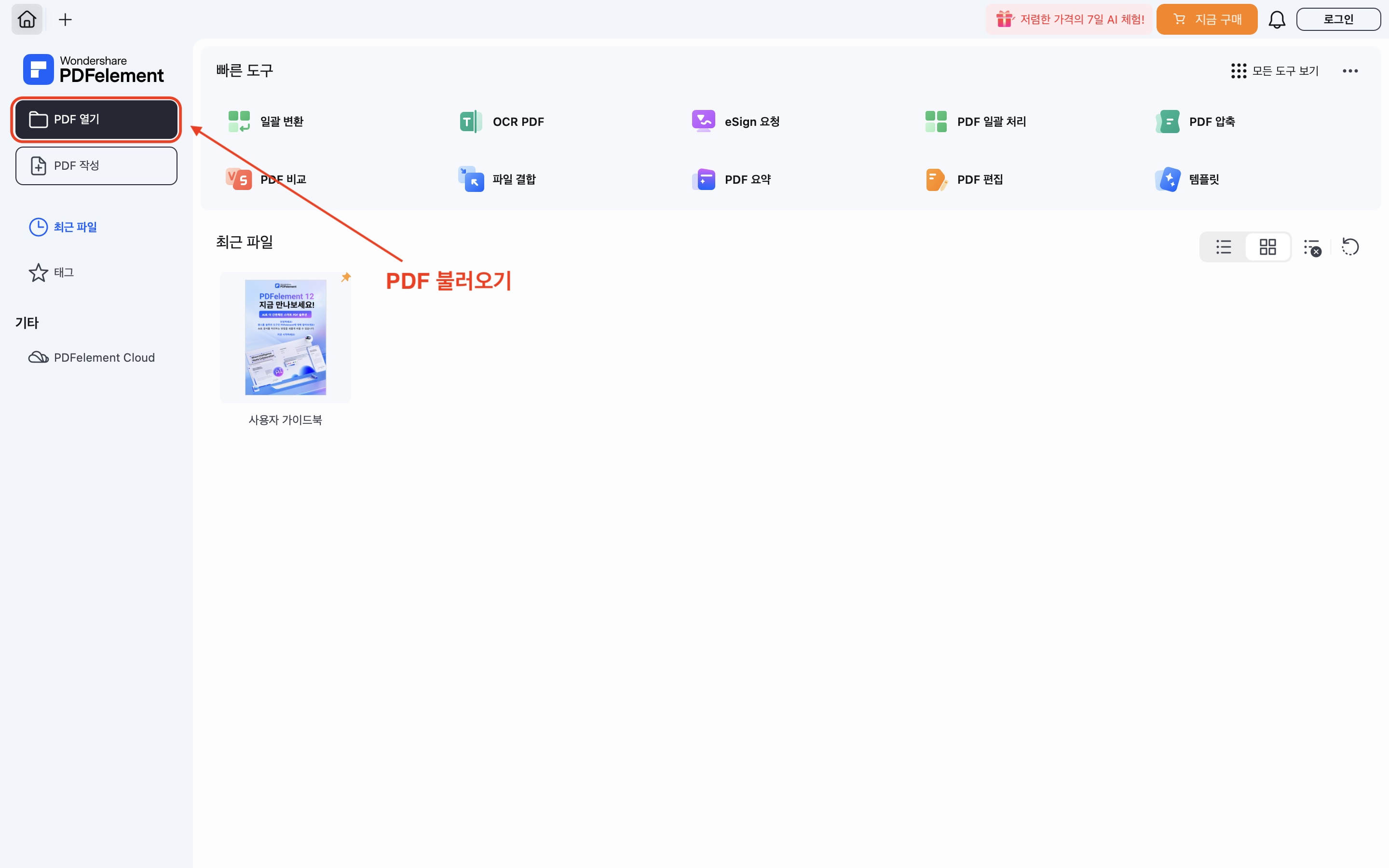The width and height of the screenshot is (1389, 868).
Task: Click the notification bell icon
Action: click(1277, 20)
